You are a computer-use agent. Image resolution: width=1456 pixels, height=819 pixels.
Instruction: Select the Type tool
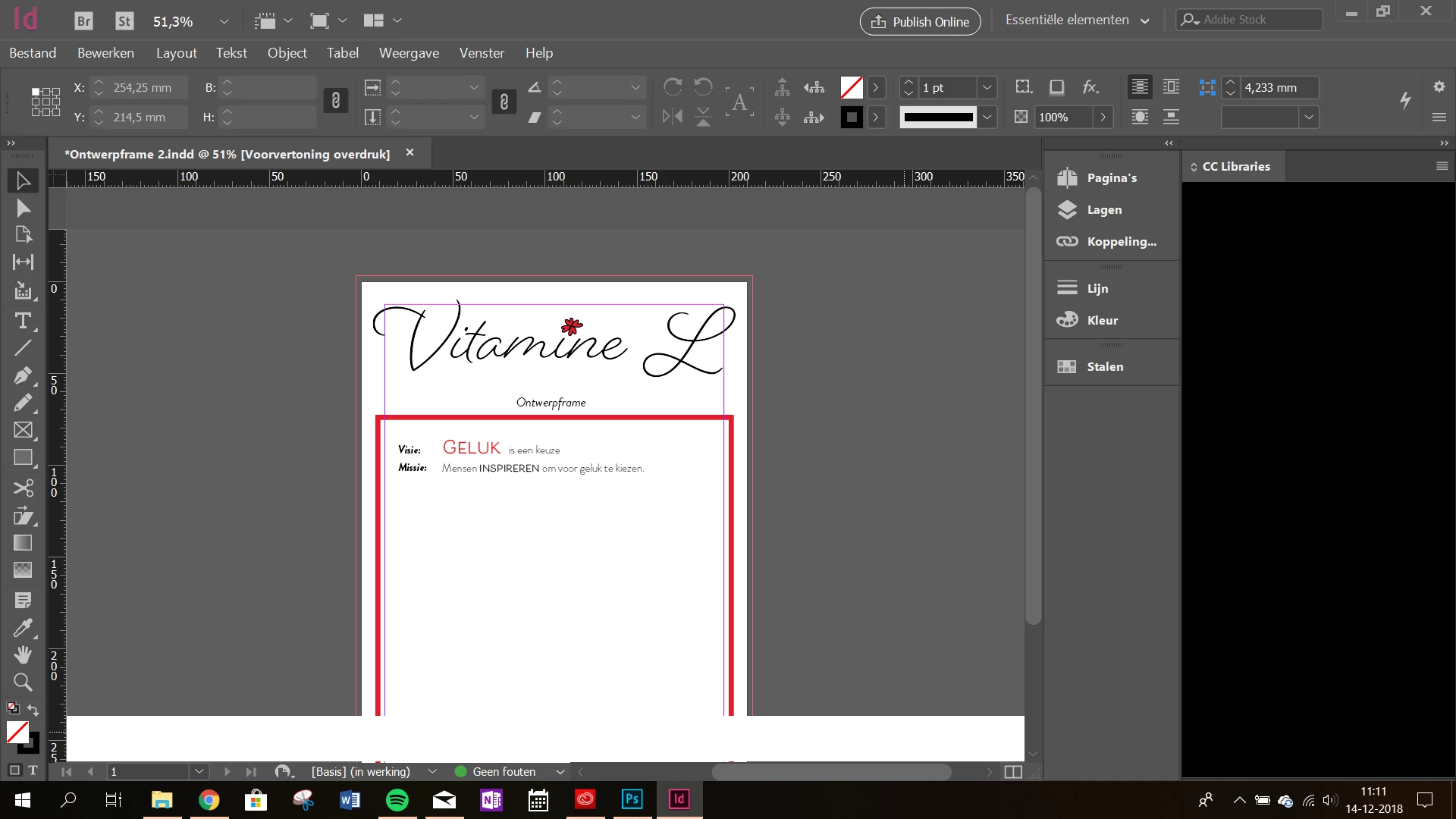point(23,321)
